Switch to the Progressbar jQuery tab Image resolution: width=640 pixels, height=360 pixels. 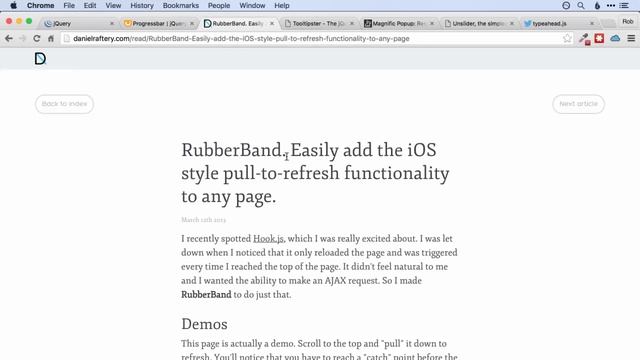(157, 24)
